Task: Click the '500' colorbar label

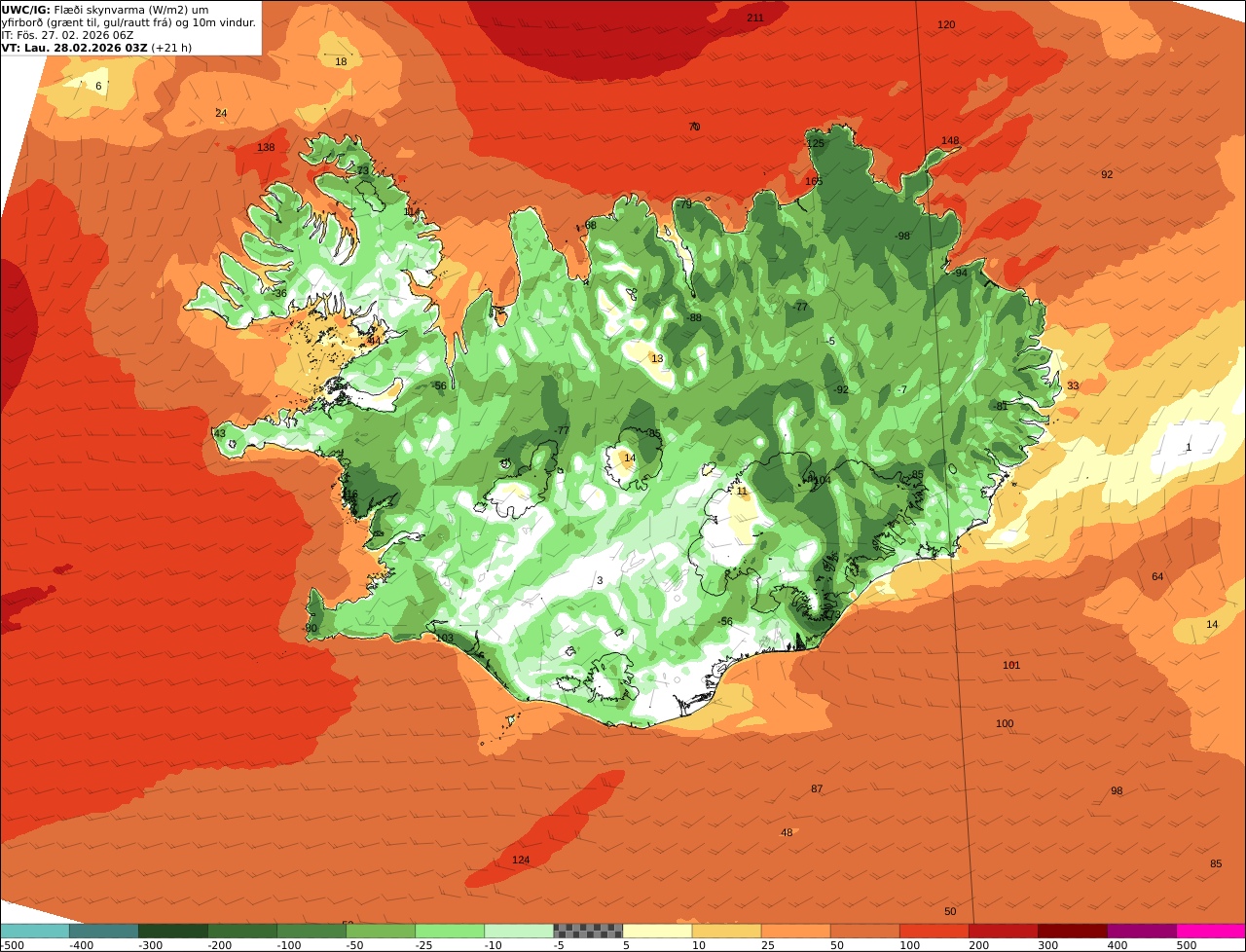Action: pos(1187,945)
